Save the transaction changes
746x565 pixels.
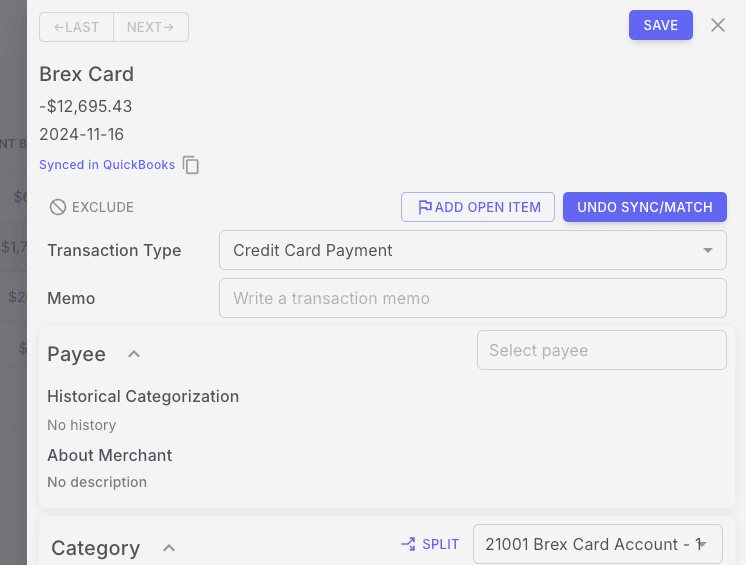tap(660, 25)
